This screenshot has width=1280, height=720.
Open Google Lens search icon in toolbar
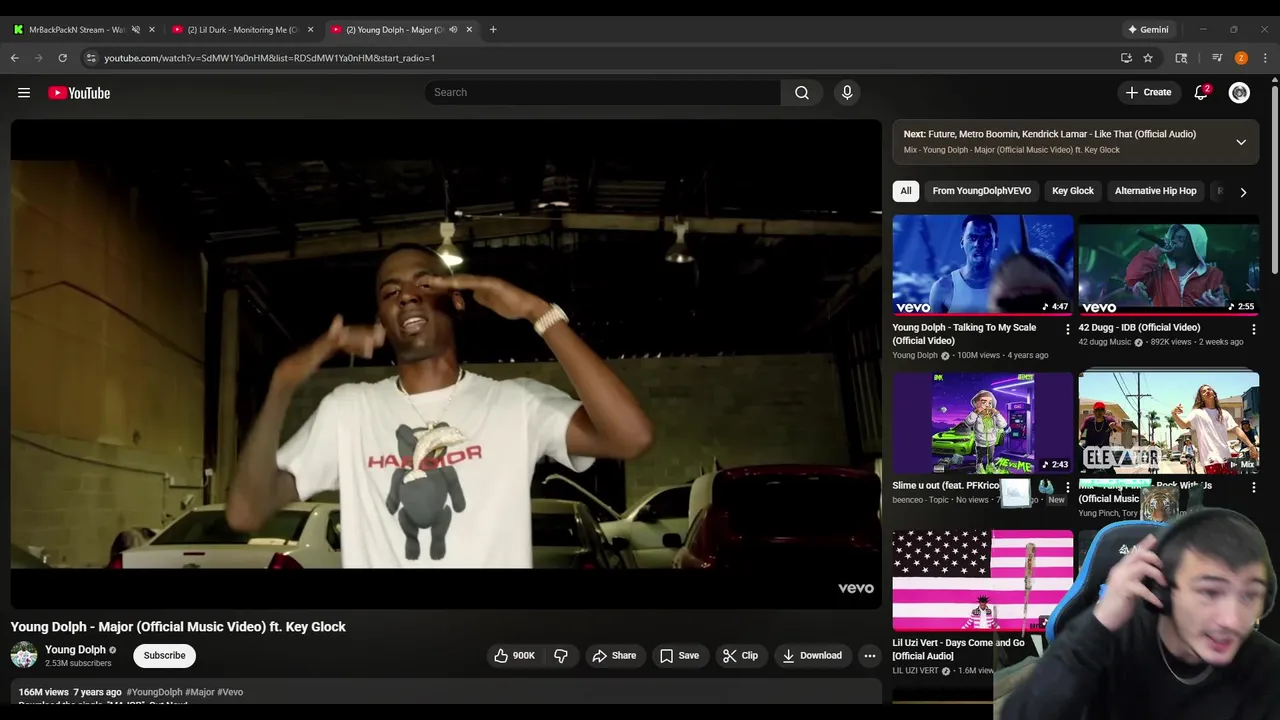tap(1181, 58)
